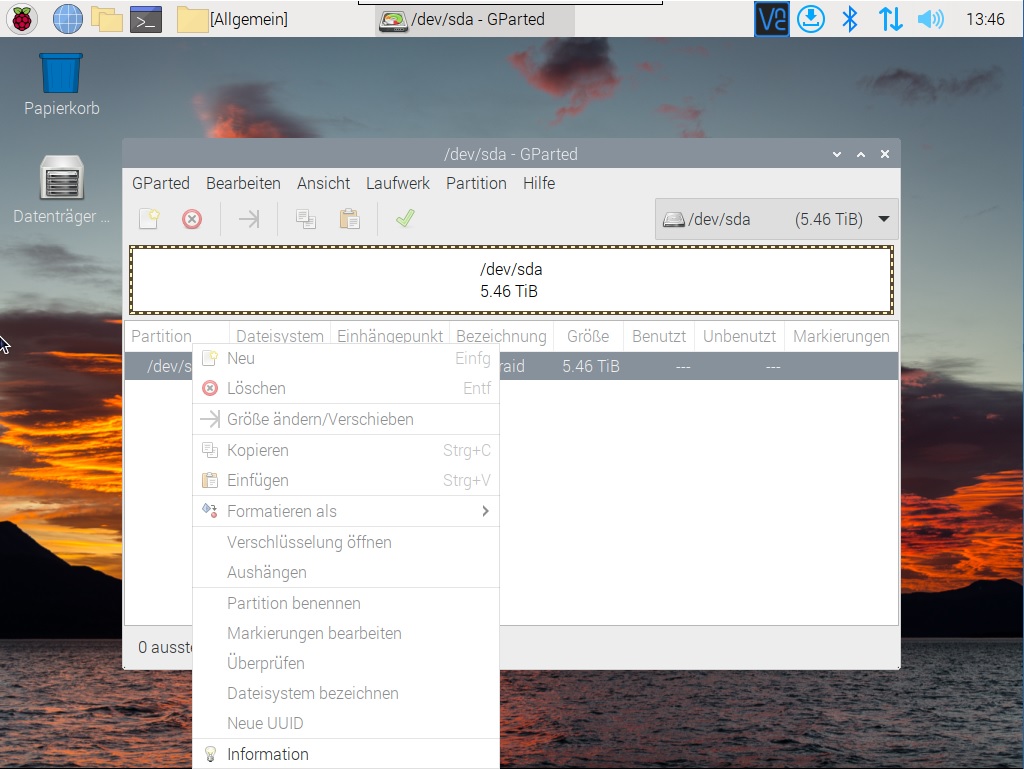Switch to the [Allgemein] folder window
The image size is (1024, 769).
(x=233, y=20)
